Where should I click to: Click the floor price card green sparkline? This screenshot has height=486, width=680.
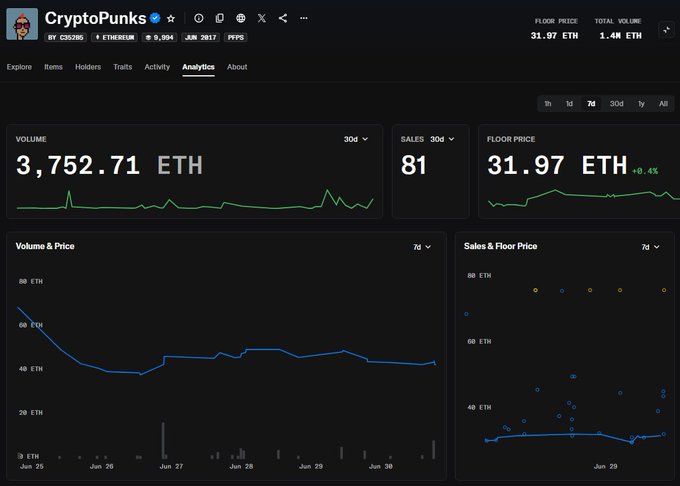[x=583, y=198]
